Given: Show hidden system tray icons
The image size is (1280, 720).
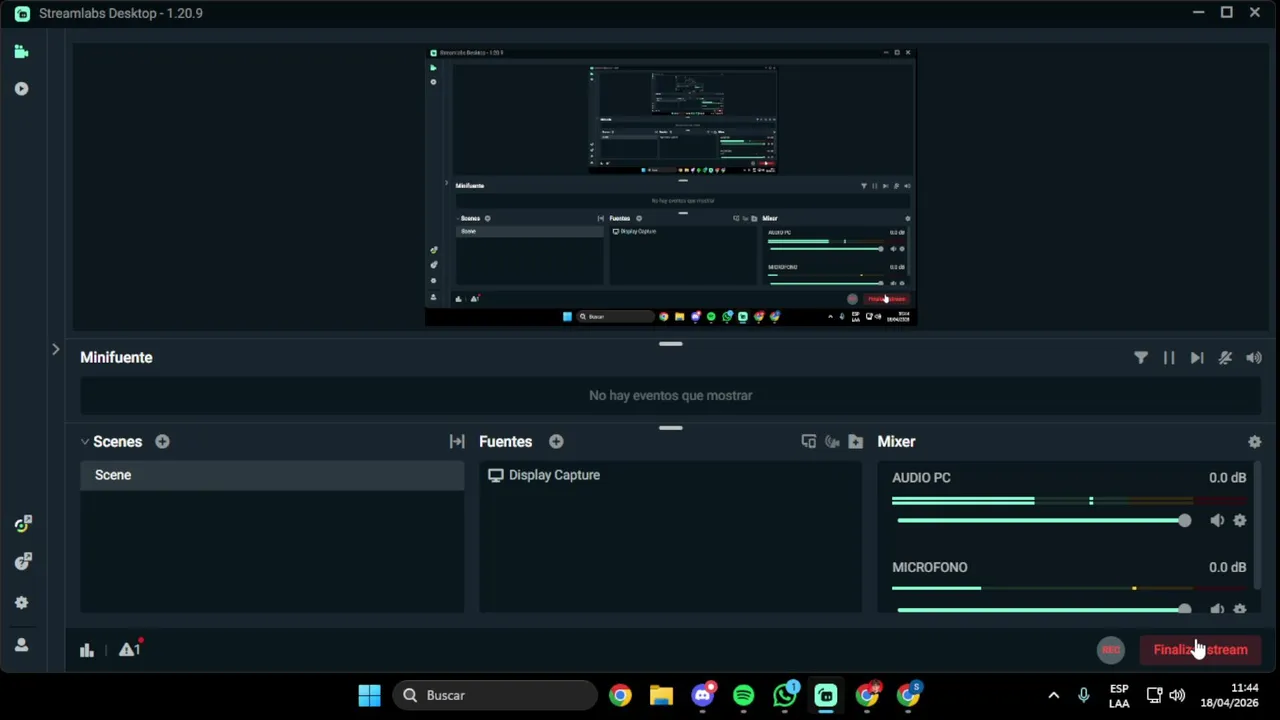Looking at the screenshot, I should coord(1053,695).
